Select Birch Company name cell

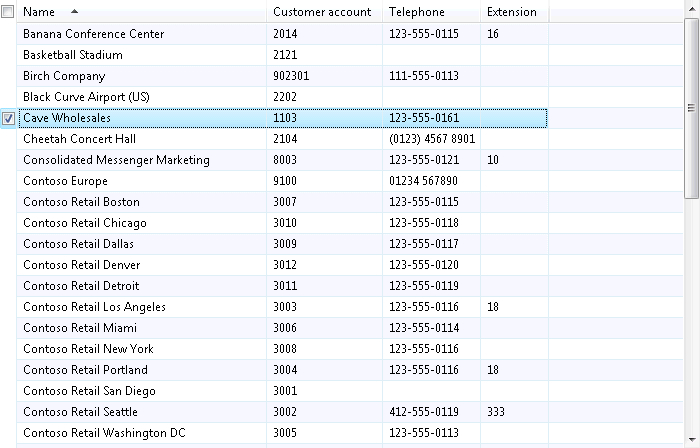(142, 76)
